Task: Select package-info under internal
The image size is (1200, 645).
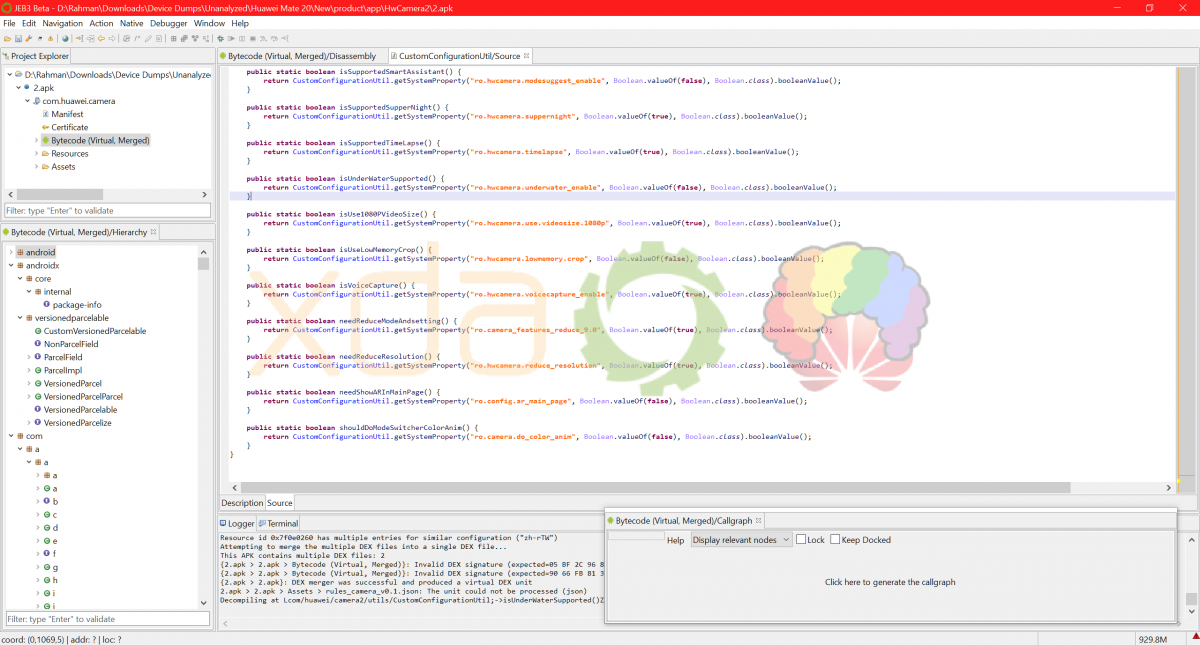Action: click(76, 305)
